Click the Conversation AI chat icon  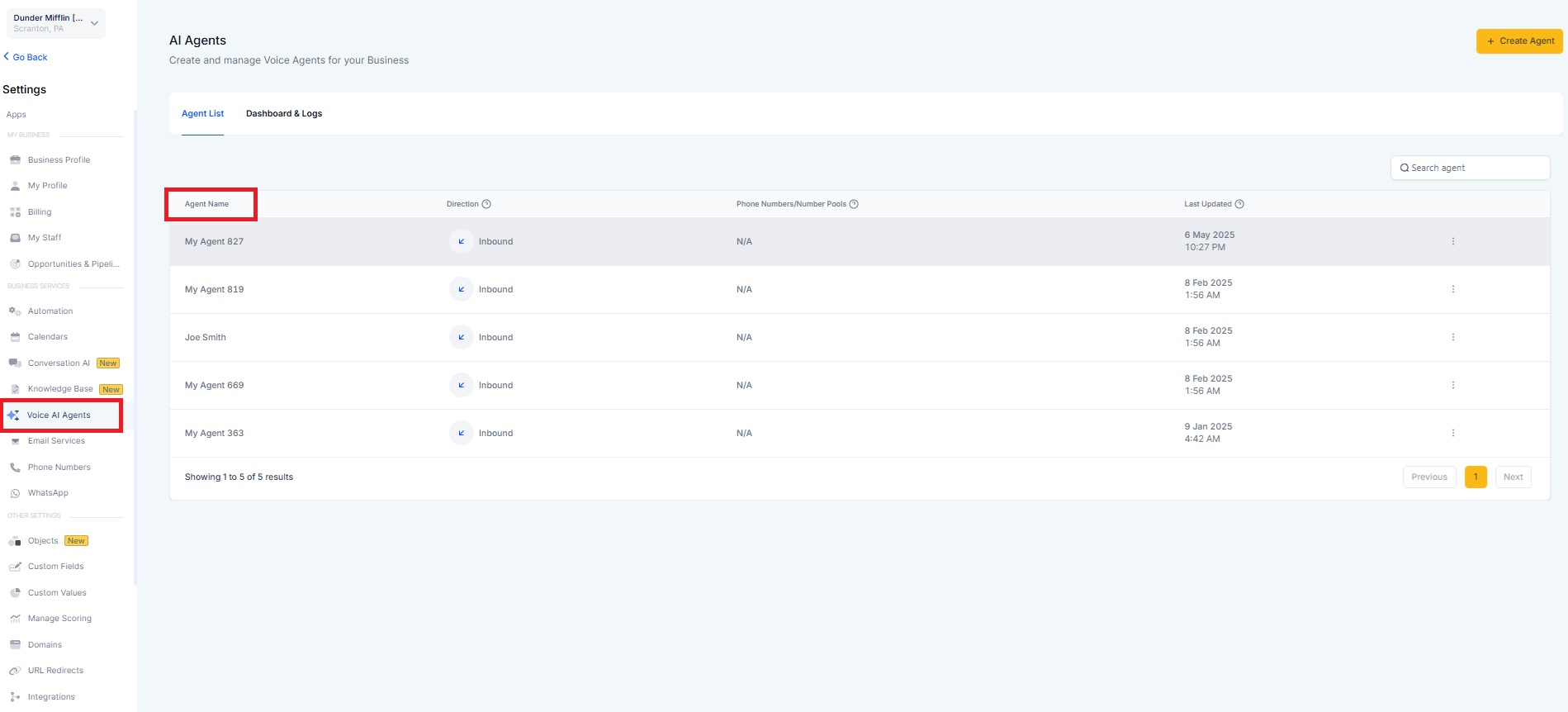[15, 363]
